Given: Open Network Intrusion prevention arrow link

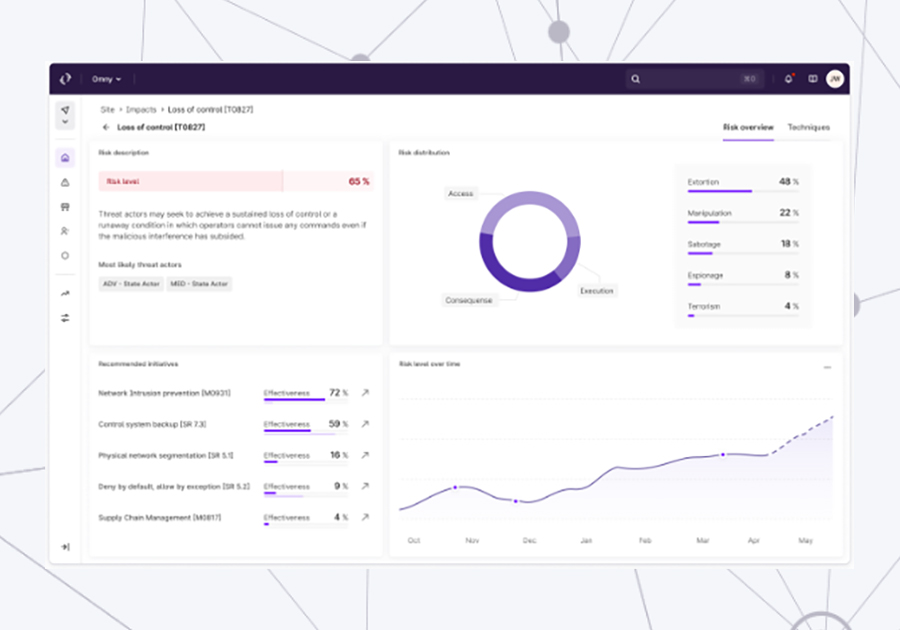Looking at the screenshot, I should [365, 393].
